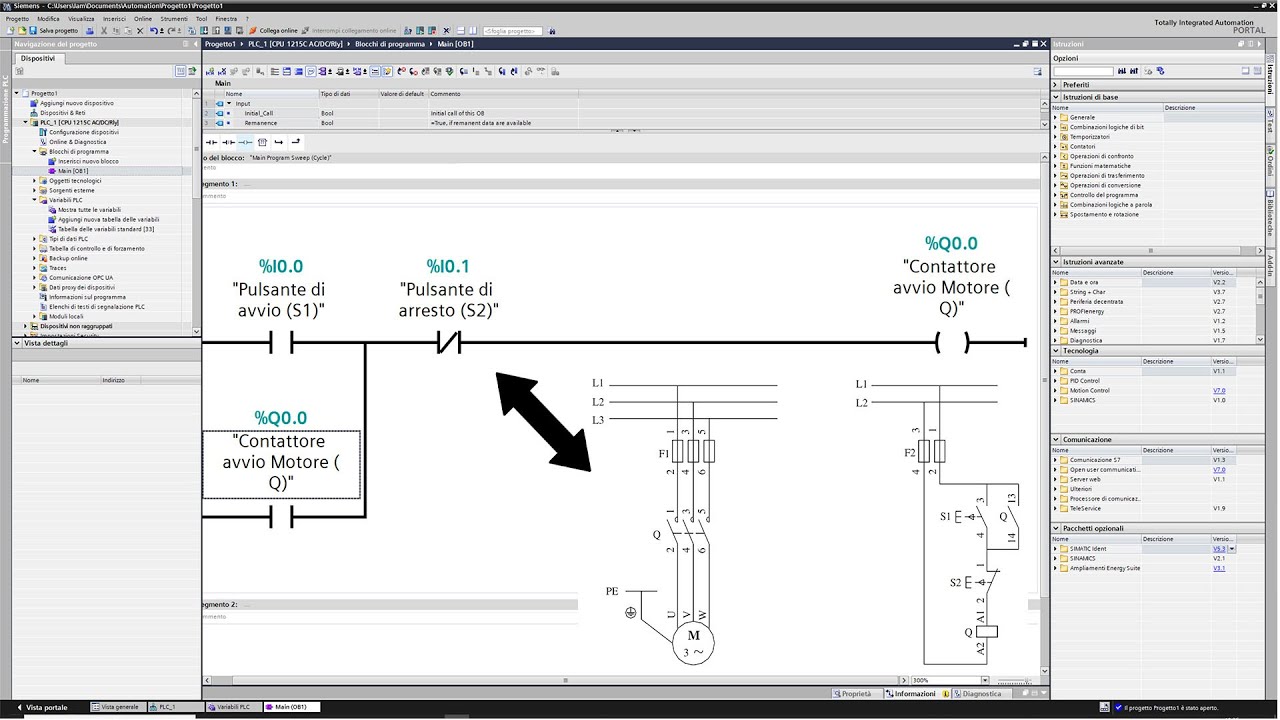Insert an empty box from favorites
The width and height of the screenshot is (1280, 720).
coord(262,142)
